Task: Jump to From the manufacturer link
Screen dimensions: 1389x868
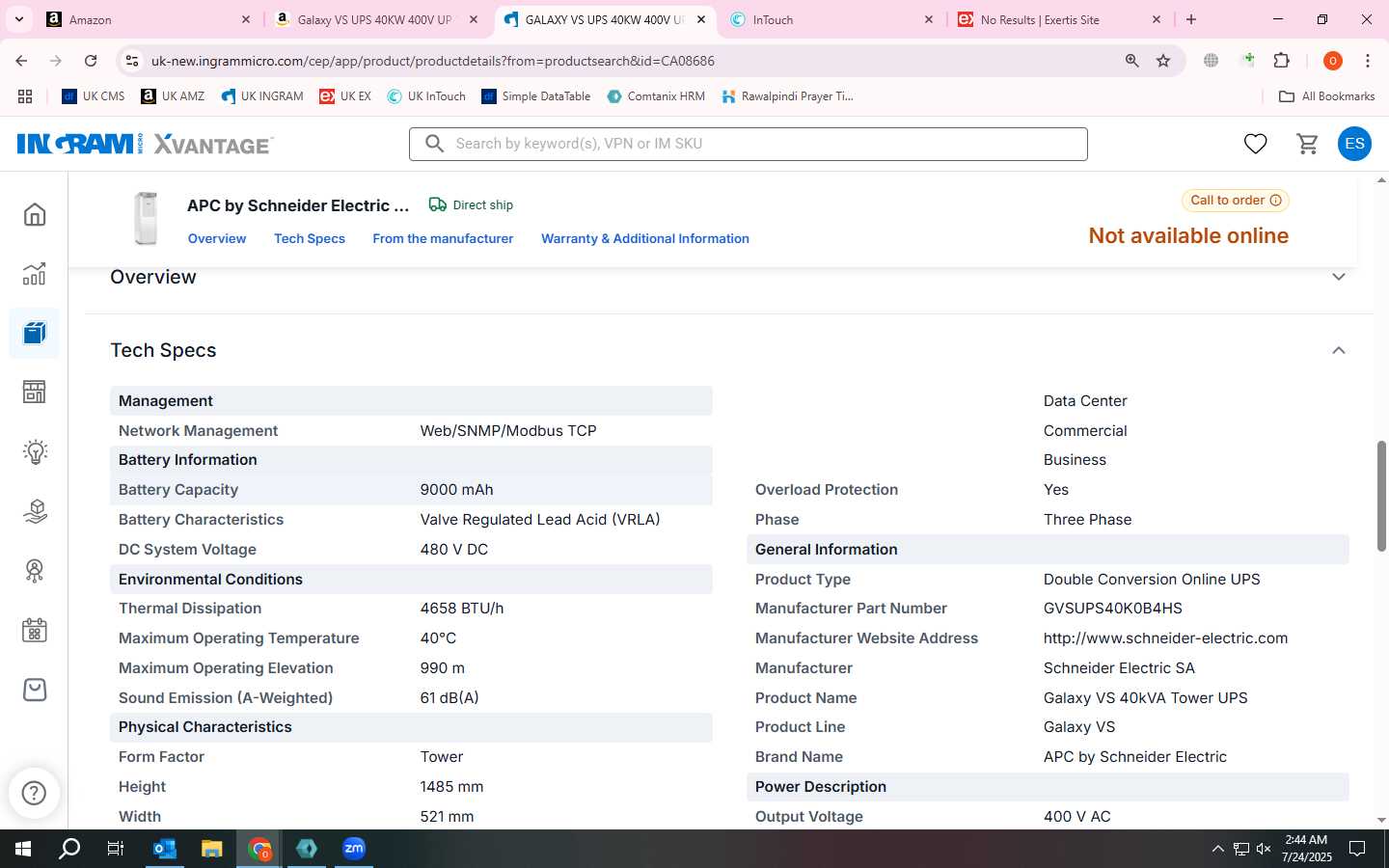Action: pos(443,238)
